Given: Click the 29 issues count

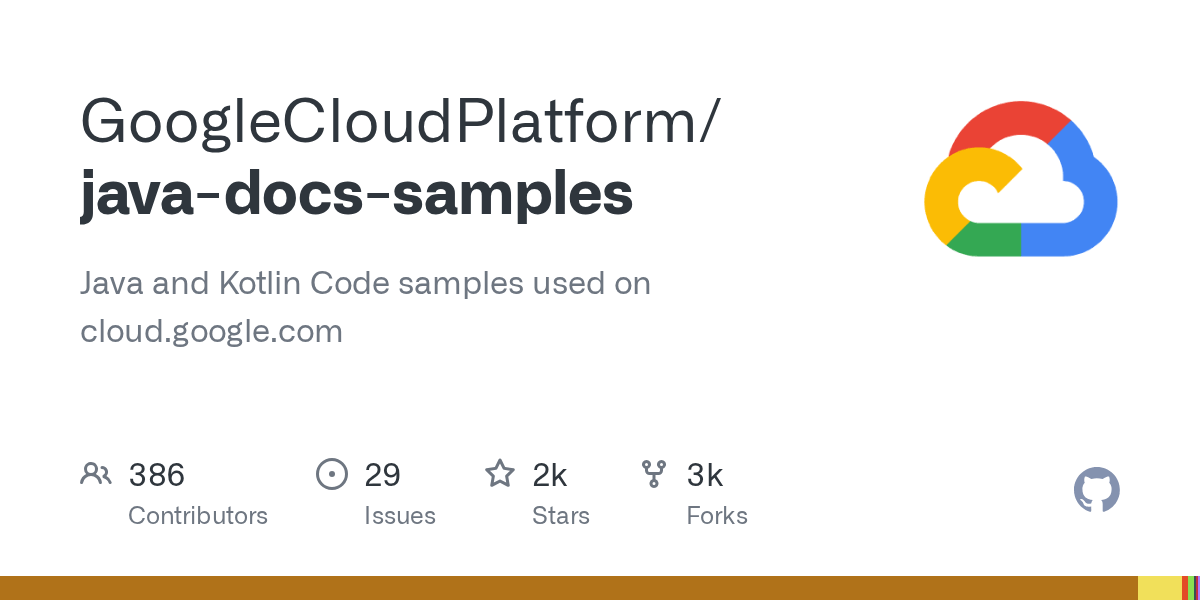Looking at the screenshot, I should click(x=382, y=475).
